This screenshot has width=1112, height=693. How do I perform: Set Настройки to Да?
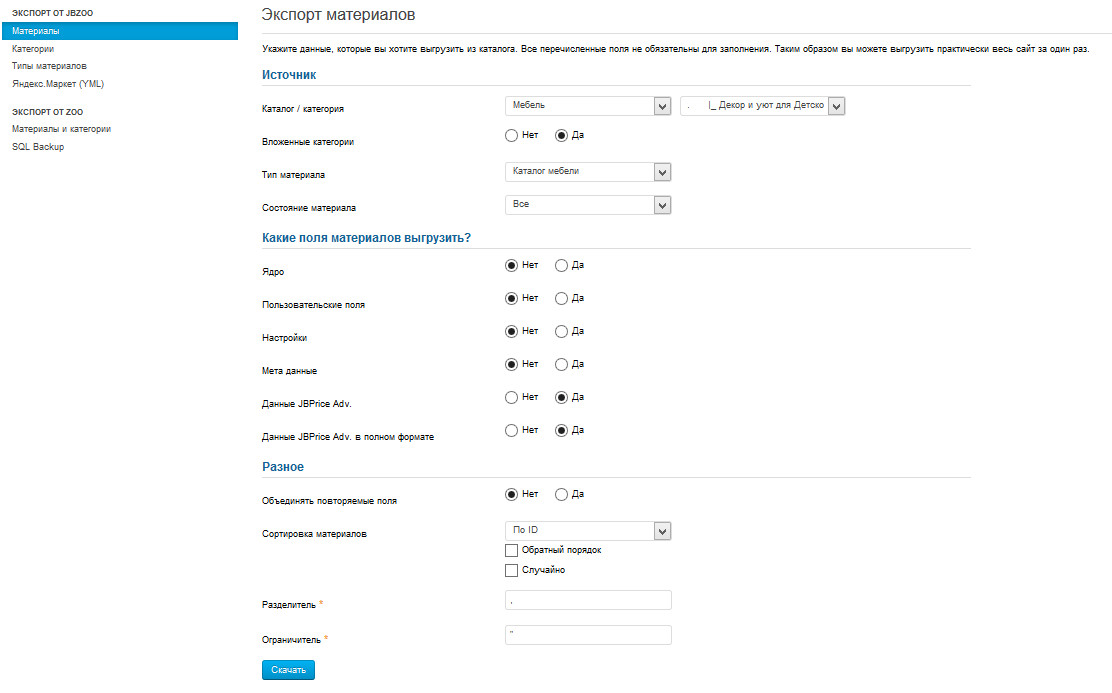[561, 332]
